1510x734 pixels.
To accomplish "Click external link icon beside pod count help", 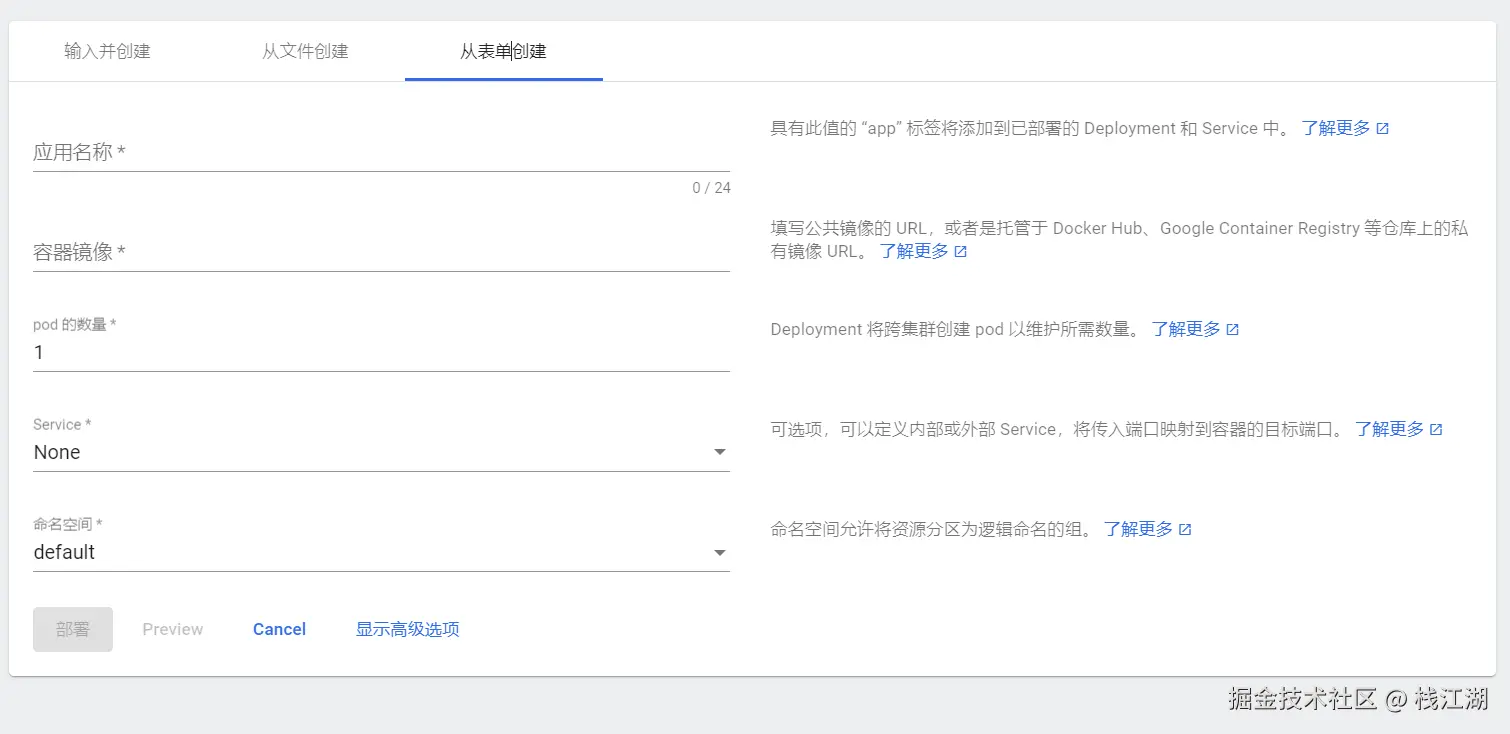I will pos(1233,329).
